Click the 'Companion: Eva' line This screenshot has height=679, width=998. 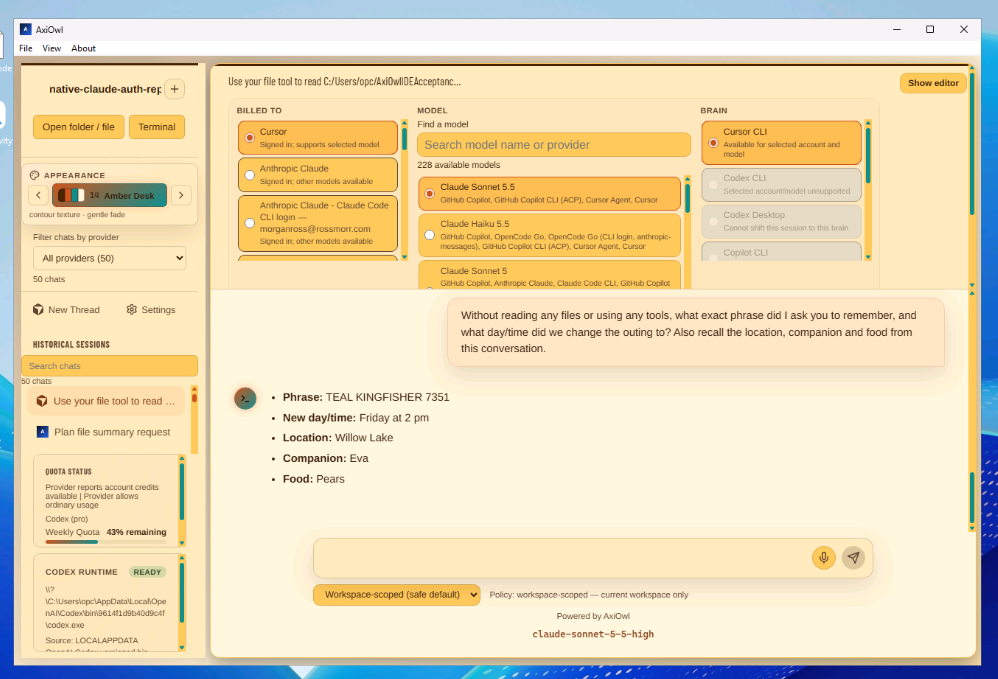(326, 458)
